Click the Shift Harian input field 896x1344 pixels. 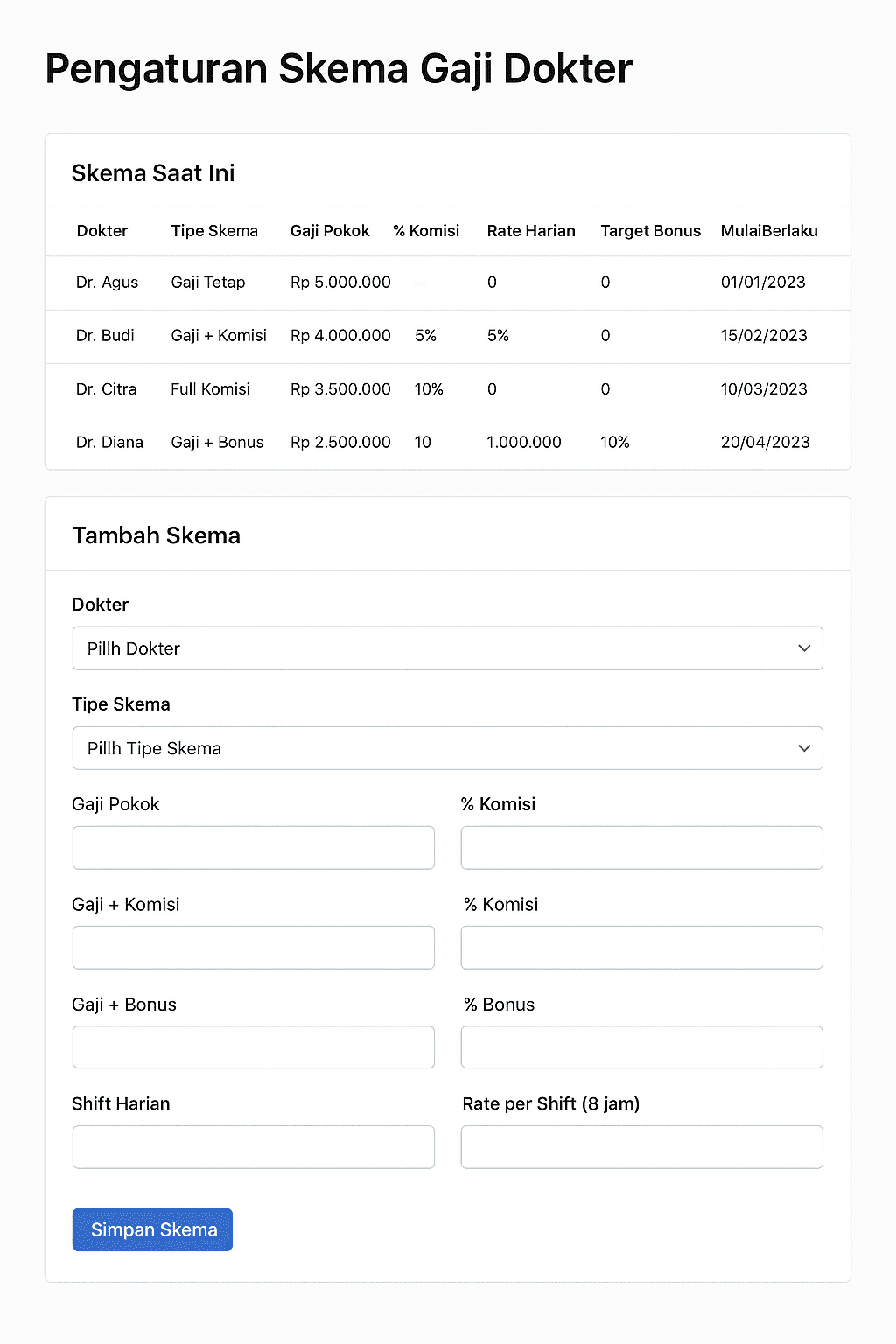pos(253,1147)
